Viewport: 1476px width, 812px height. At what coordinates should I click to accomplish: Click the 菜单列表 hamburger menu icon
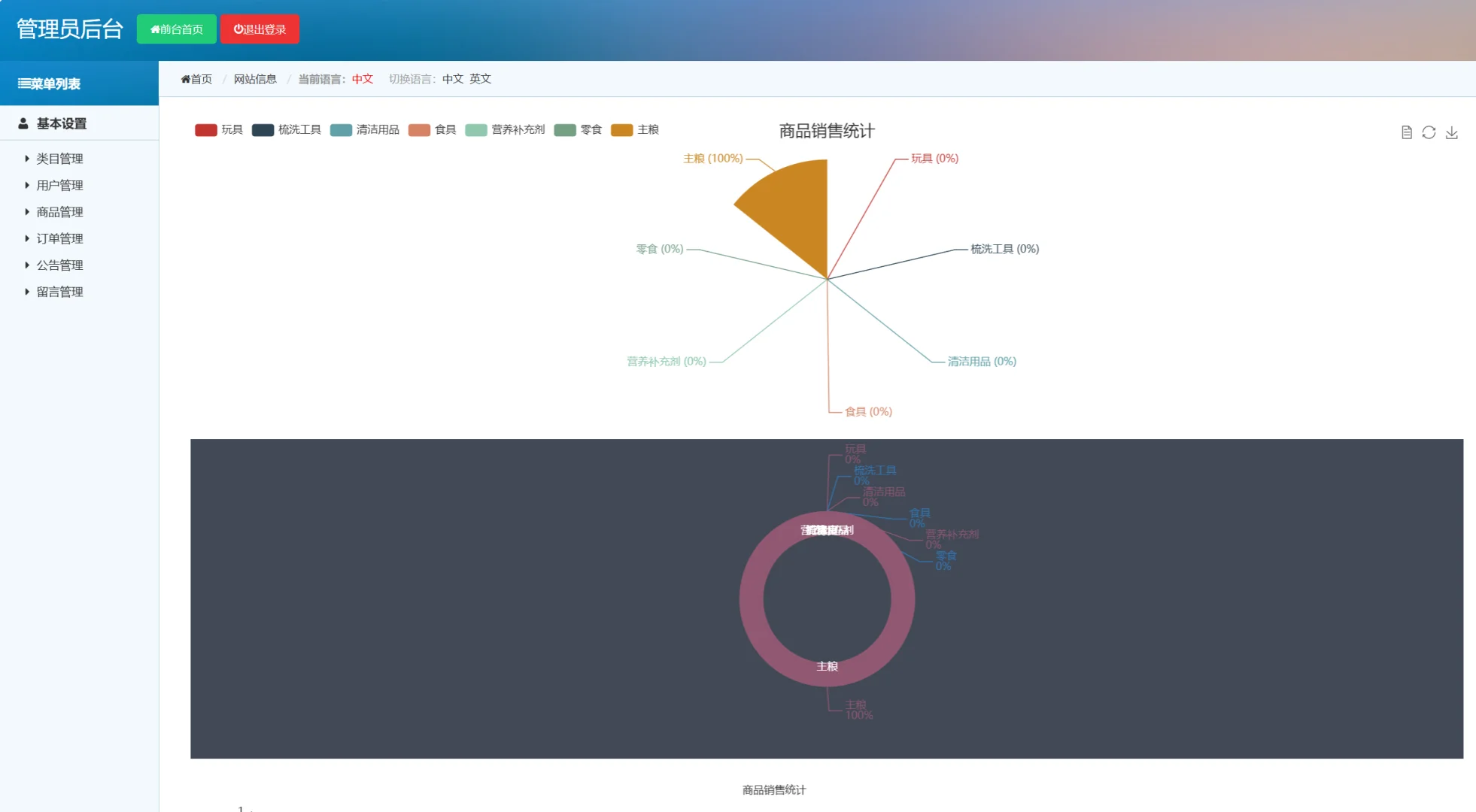pos(24,83)
